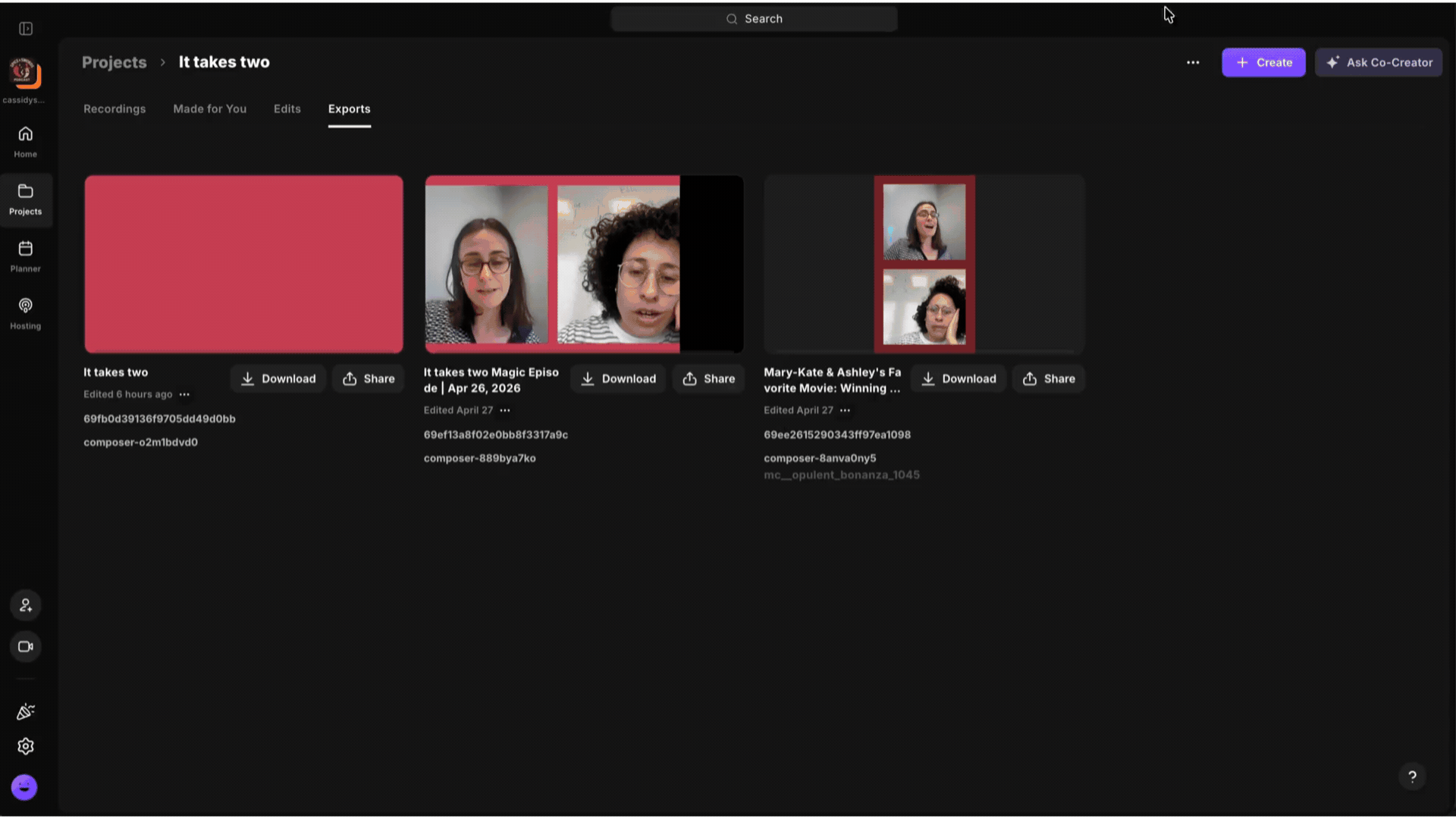This screenshot has height=819, width=1456.
Task: Click ID 69ee2615290343ff97ea1098
Action: (837, 435)
